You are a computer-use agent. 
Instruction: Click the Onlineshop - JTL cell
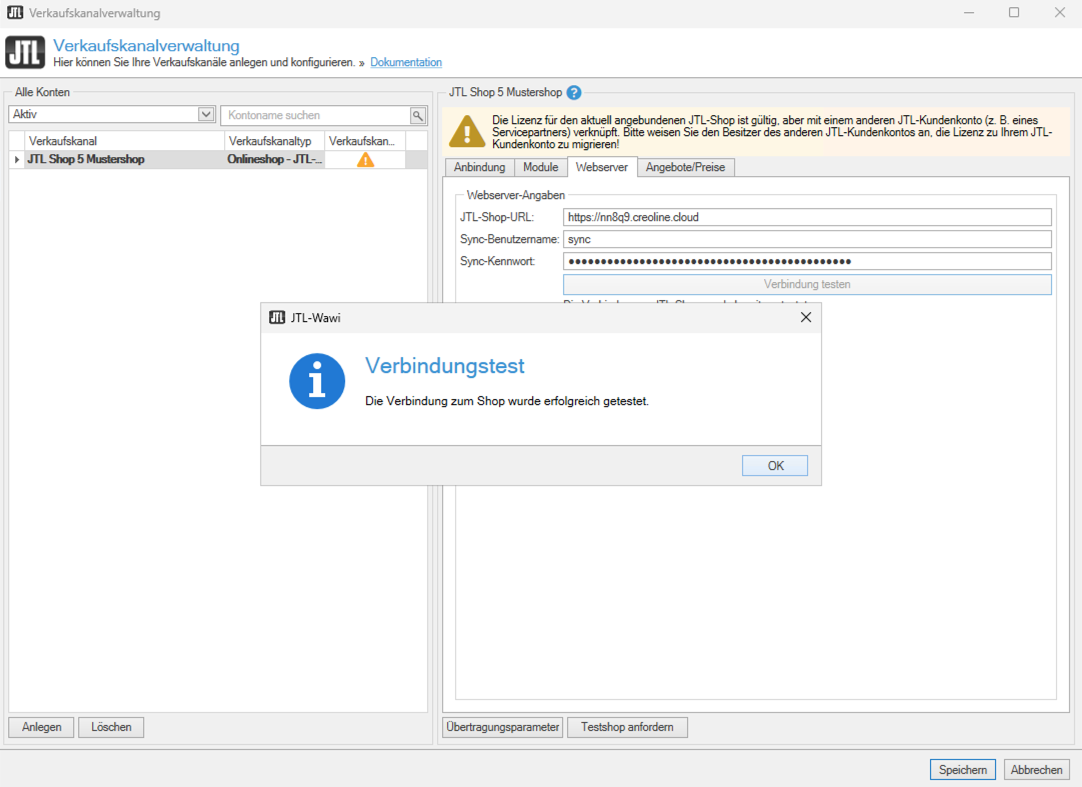coord(275,159)
